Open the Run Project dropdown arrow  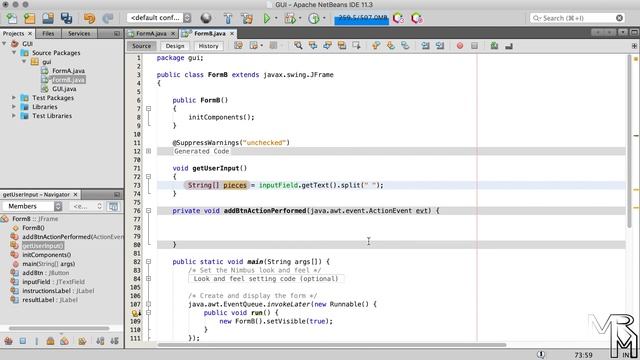tap(276, 18)
